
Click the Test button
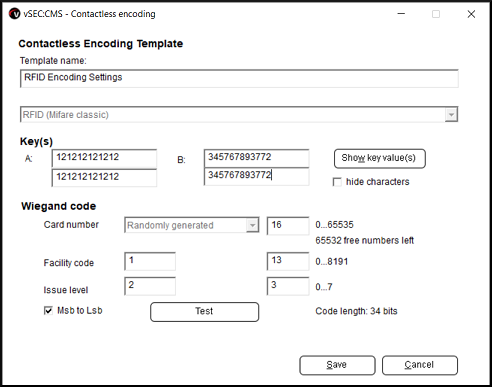[204, 312]
